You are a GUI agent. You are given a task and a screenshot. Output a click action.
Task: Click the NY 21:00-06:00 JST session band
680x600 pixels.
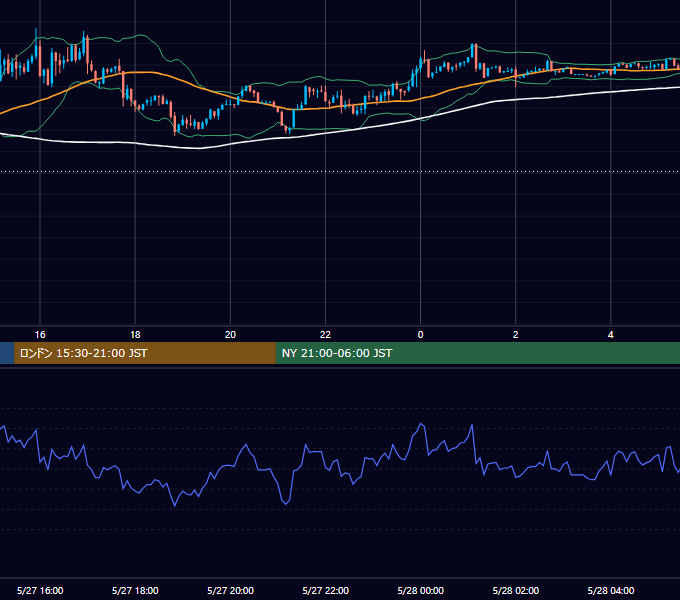(477, 353)
